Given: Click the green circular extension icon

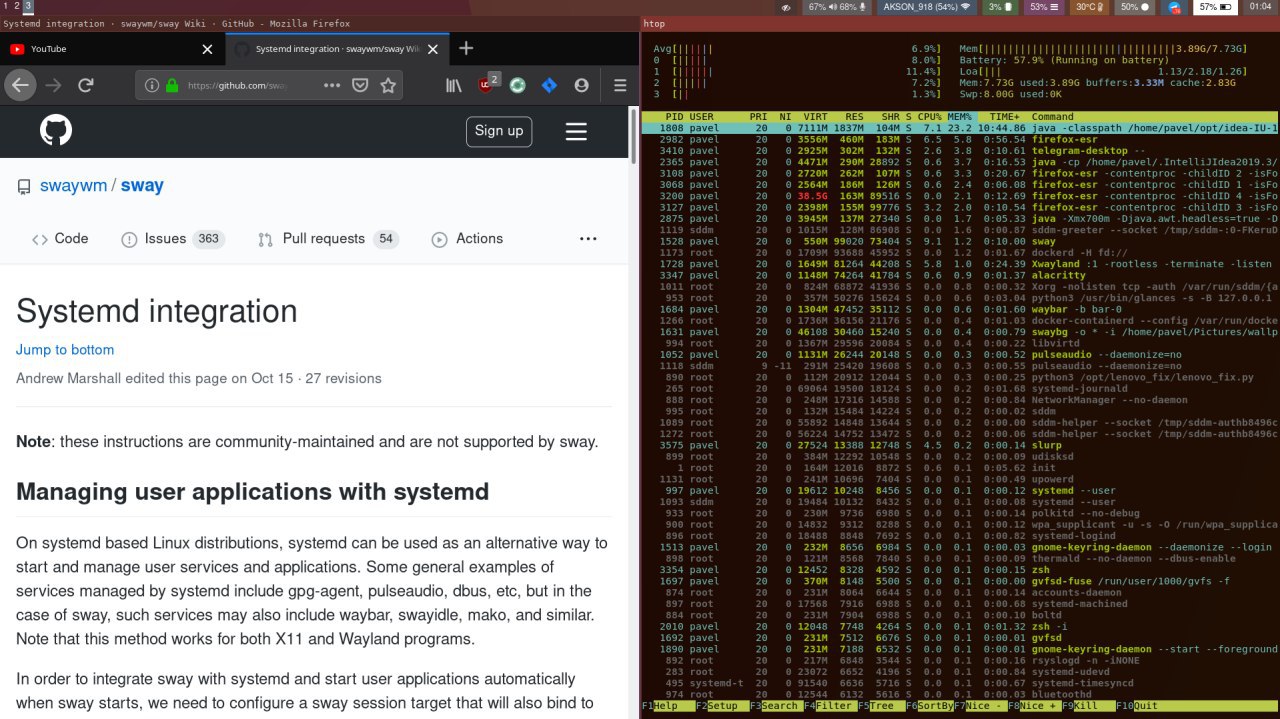Looking at the screenshot, I should pos(517,86).
